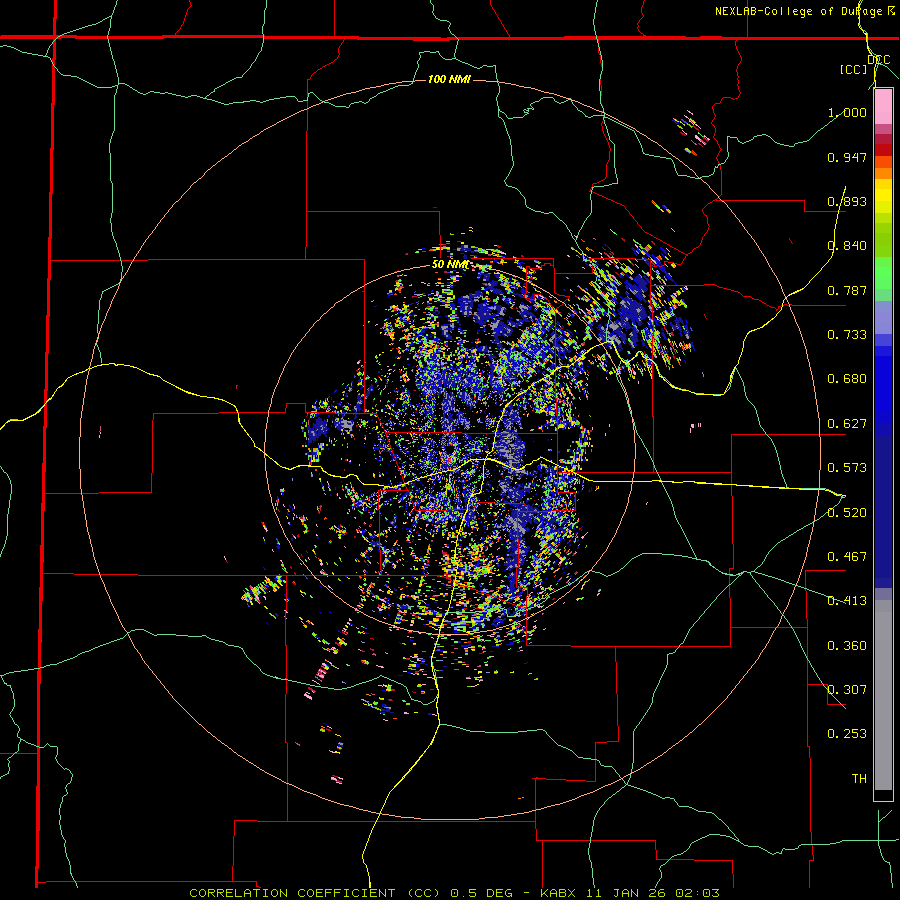Image resolution: width=900 pixels, height=900 pixels.
Task: Pick the pink top segment of color bar
Action: pyautogui.click(x=883, y=107)
